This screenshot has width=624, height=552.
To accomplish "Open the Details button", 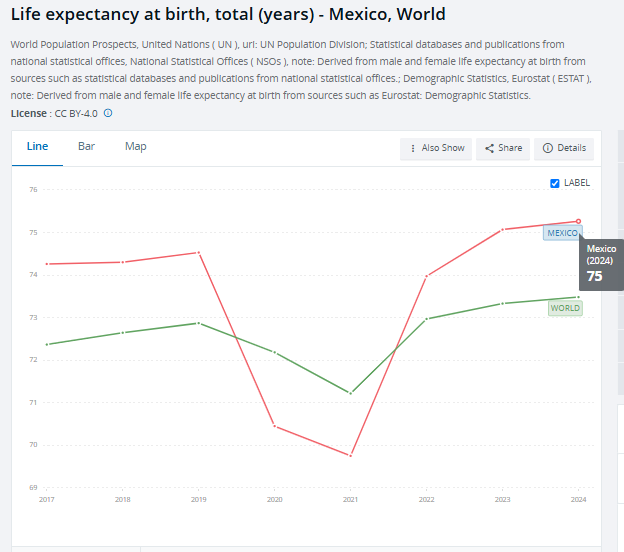I will (x=564, y=148).
